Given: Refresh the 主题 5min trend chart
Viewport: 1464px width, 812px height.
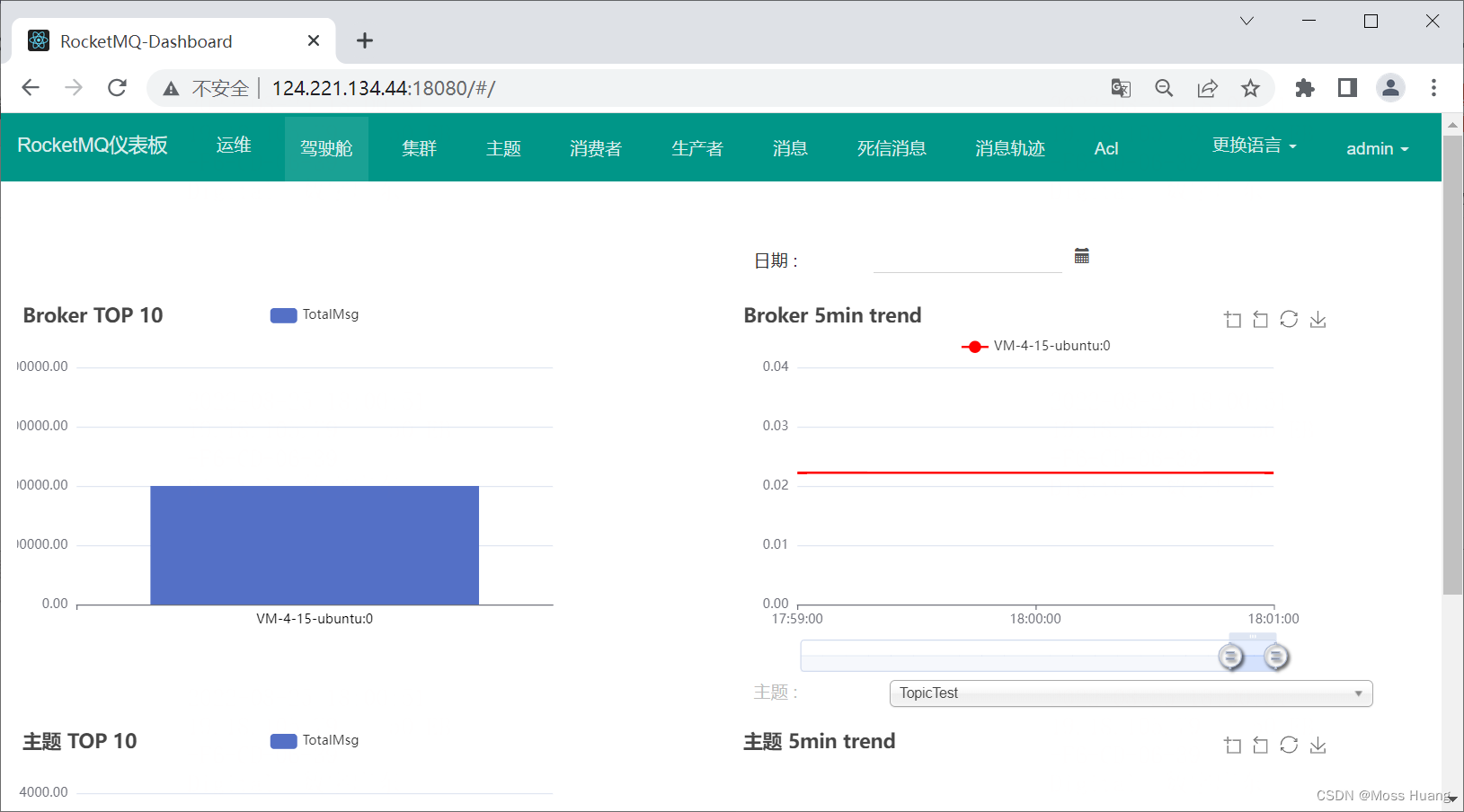Looking at the screenshot, I should click(1289, 745).
